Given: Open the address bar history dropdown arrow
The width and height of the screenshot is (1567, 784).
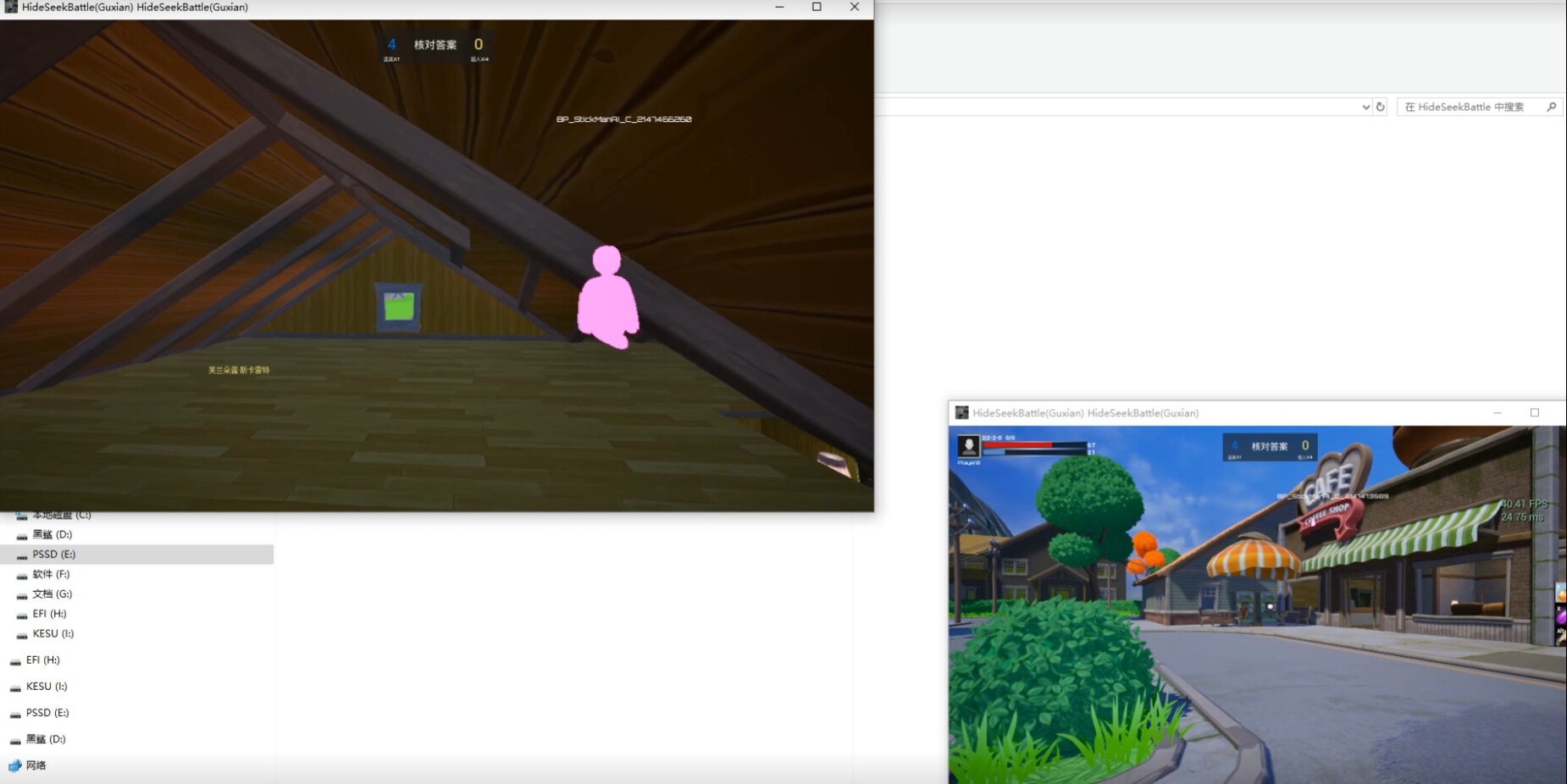Looking at the screenshot, I should point(1365,107).
